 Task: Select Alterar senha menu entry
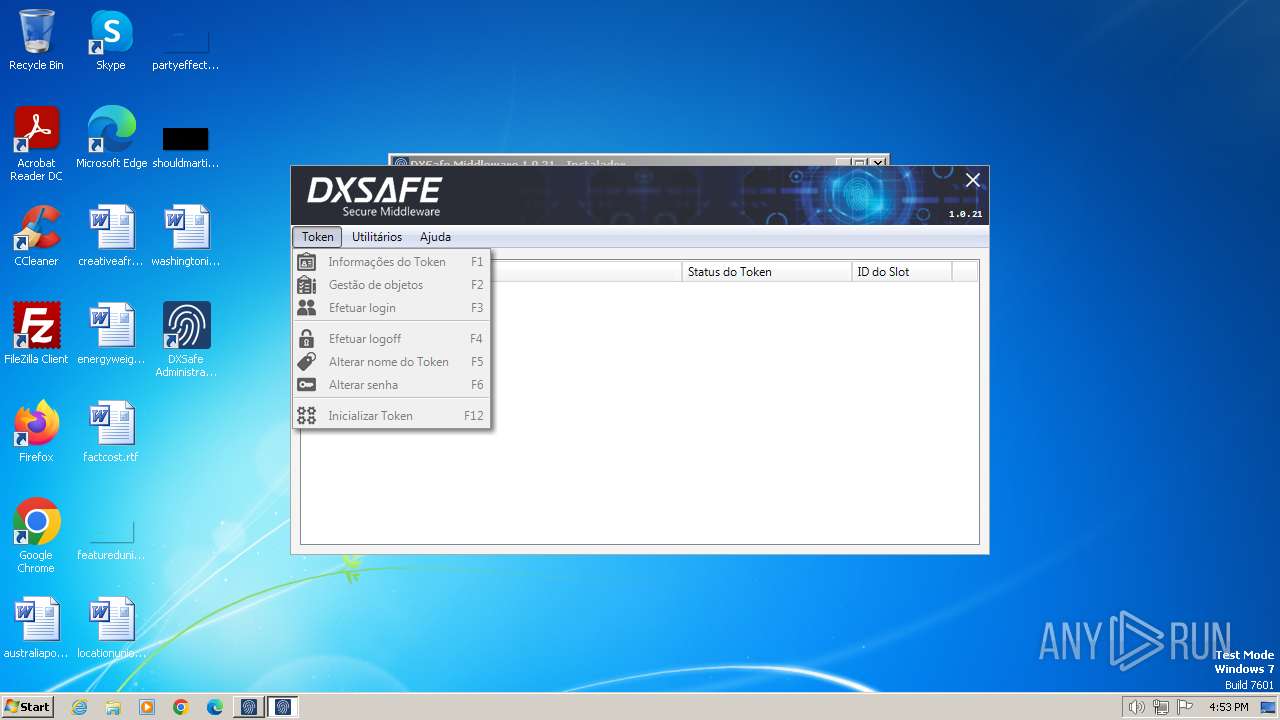tap(391, 385)
